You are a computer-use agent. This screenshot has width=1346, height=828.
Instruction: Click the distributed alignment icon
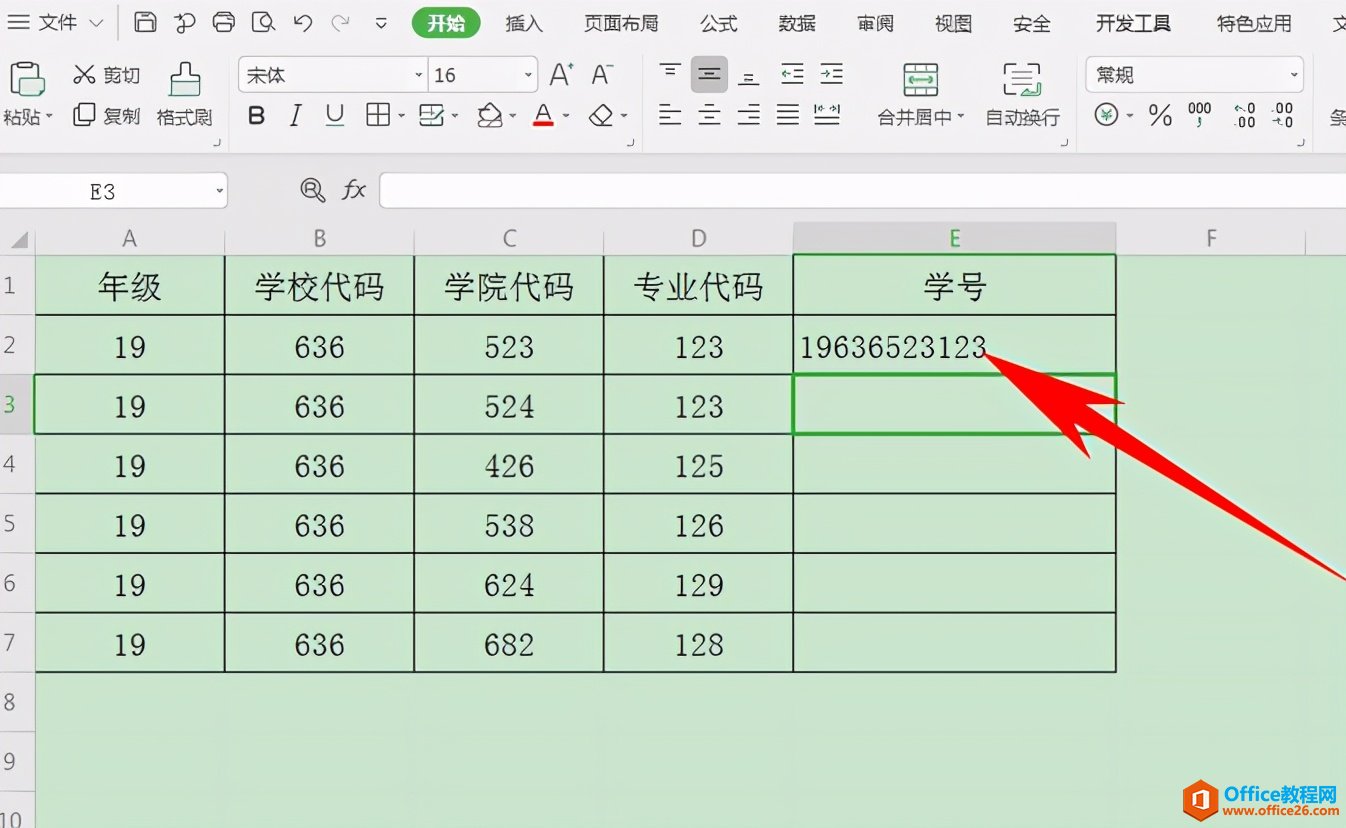tap(827, 116)
